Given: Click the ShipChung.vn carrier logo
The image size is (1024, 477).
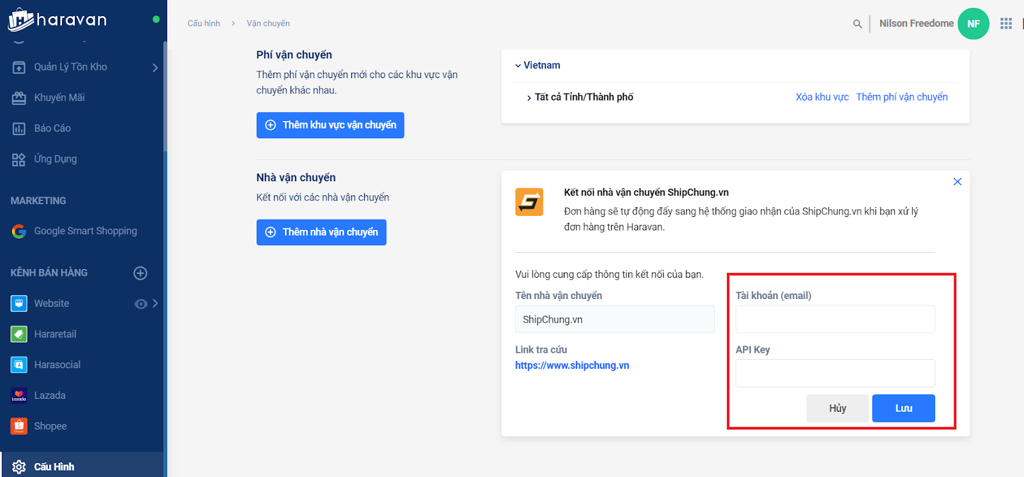Looking at the screenshot, I should tap(529, 202).
